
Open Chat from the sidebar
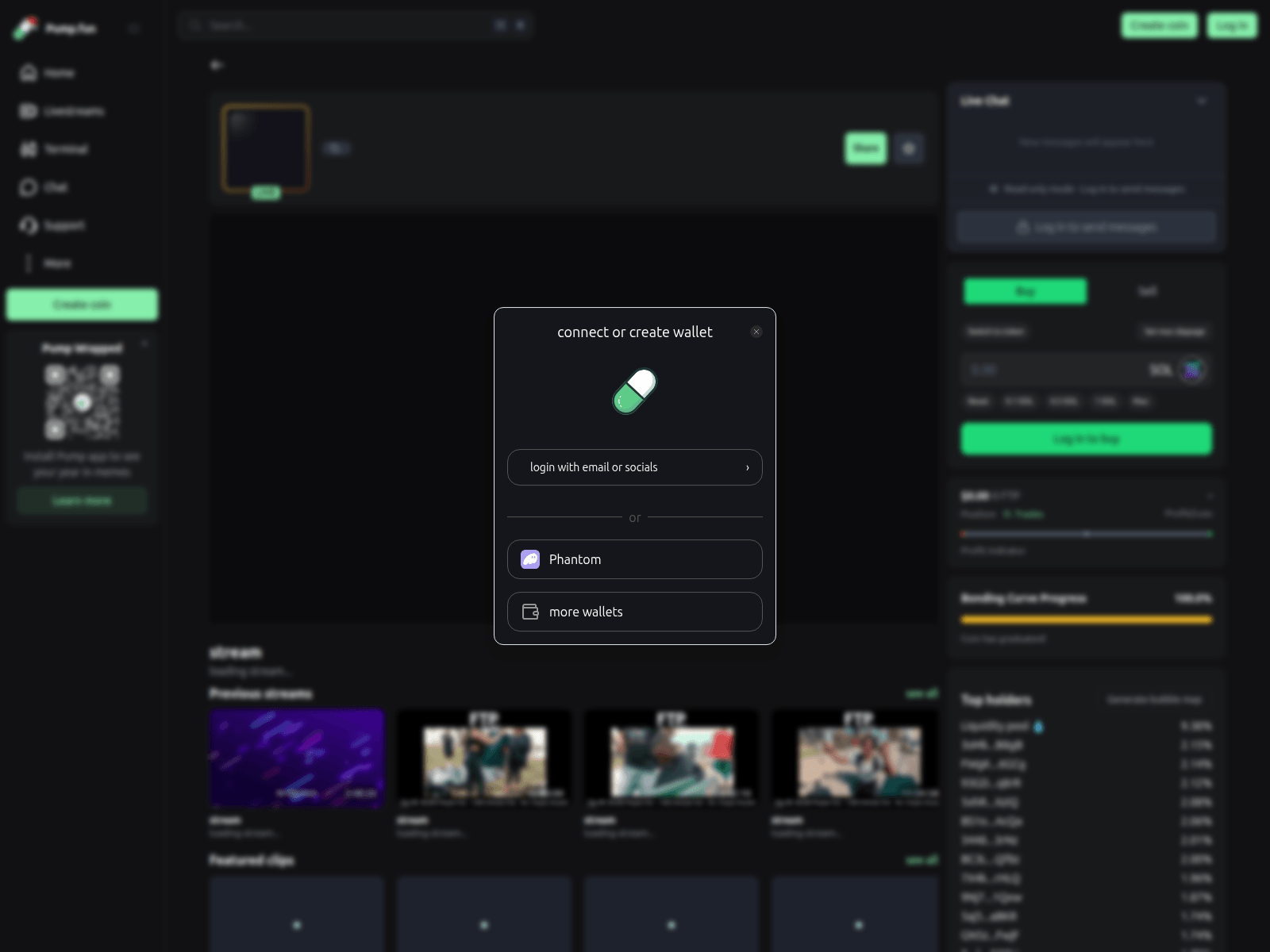27,187
